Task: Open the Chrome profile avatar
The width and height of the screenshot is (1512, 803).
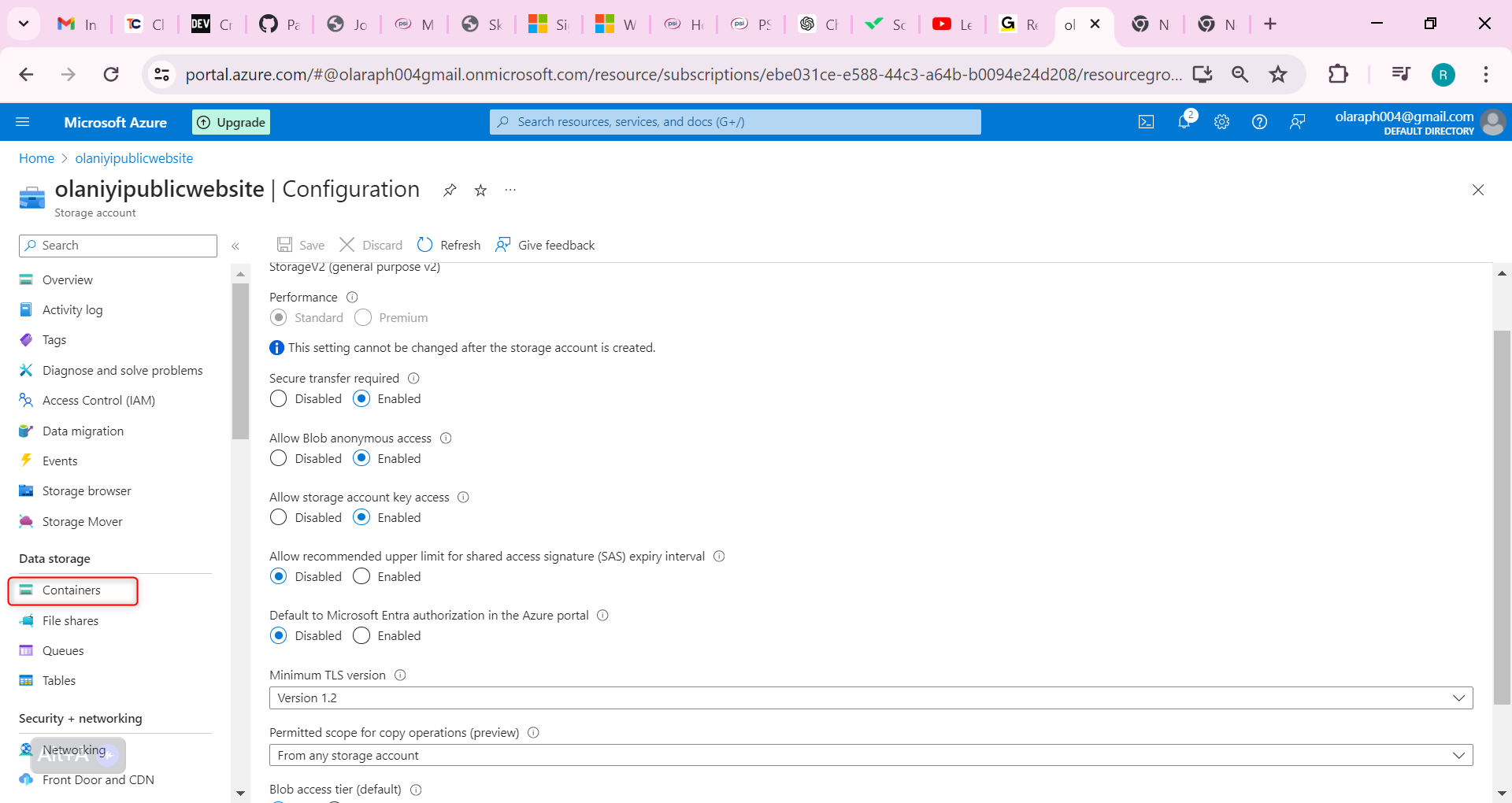Action: click(1443, 75)
